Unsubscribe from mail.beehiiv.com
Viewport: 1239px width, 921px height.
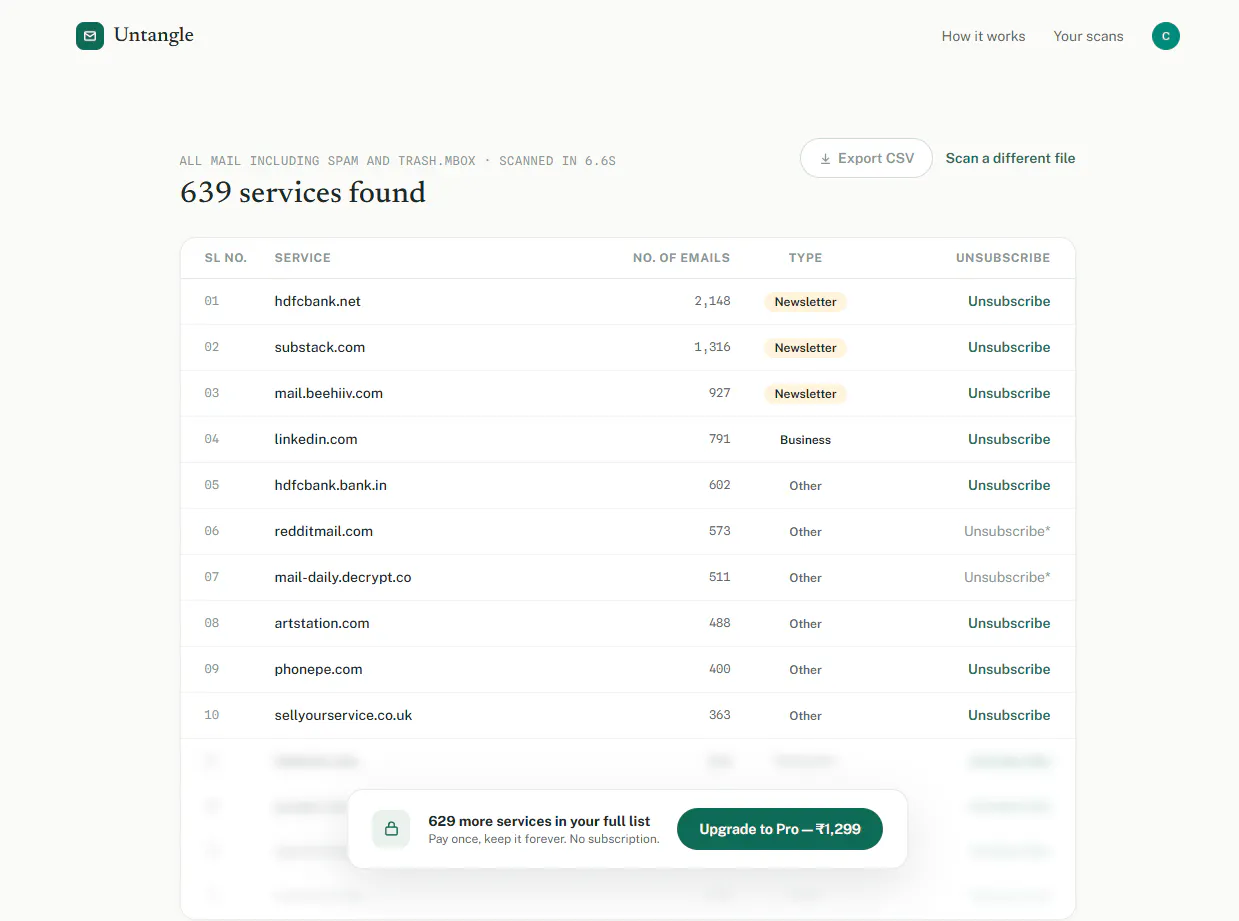coord(1009,393)
